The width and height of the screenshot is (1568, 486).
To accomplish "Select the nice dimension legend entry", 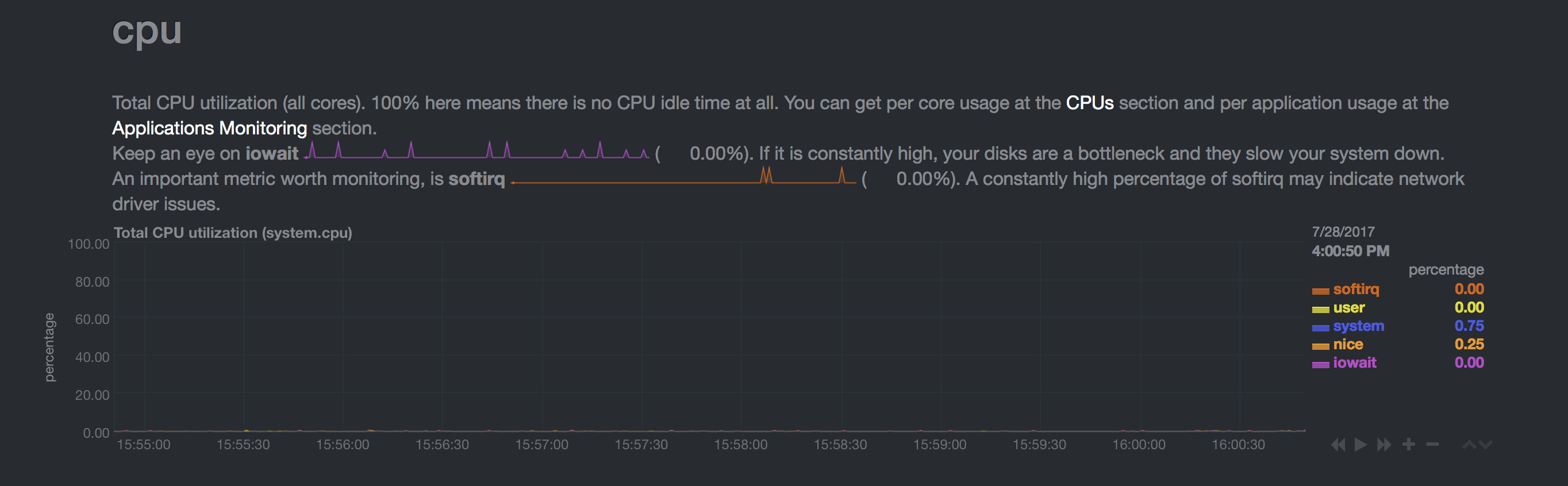I will (x=1348, y=344).
